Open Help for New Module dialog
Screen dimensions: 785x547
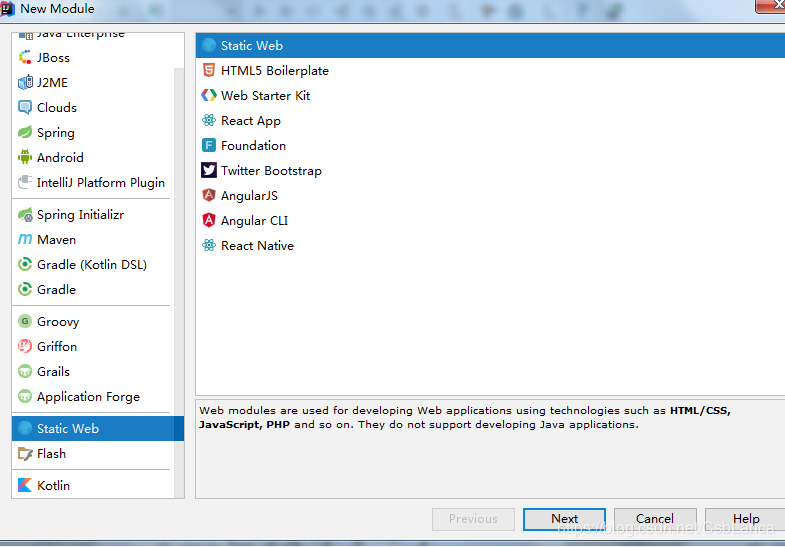coord(746,519)
